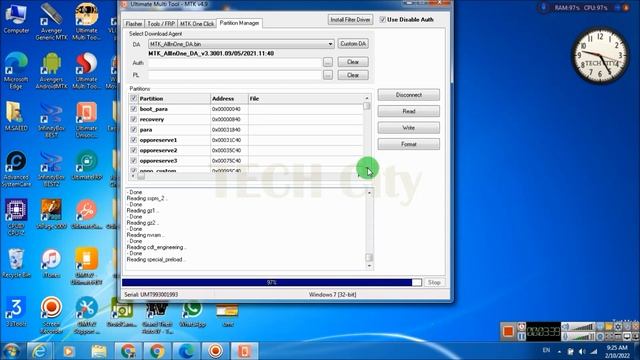Open iTunes desktop shortcut

[x=51, y=263]
